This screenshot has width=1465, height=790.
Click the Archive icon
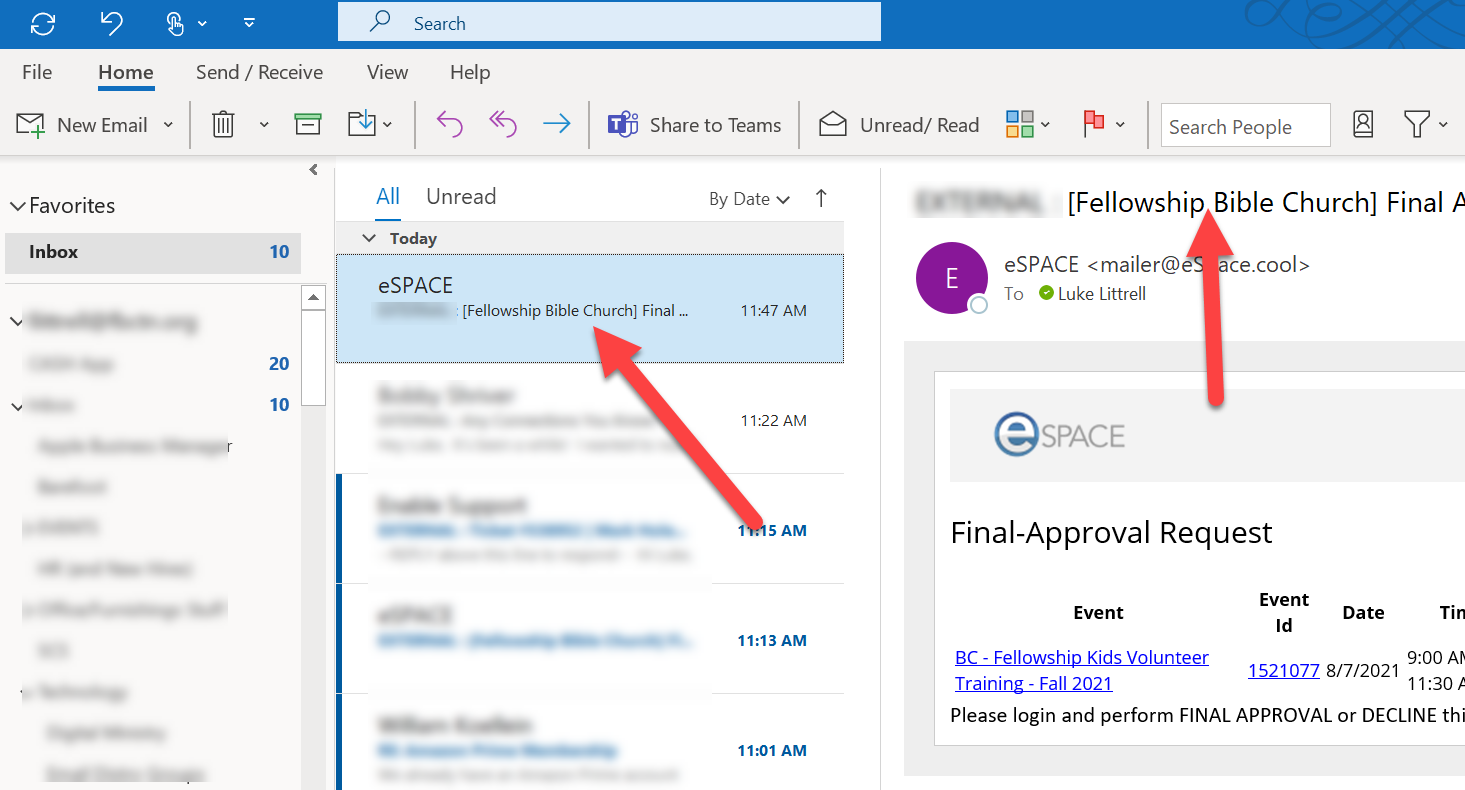pos(308,124)
